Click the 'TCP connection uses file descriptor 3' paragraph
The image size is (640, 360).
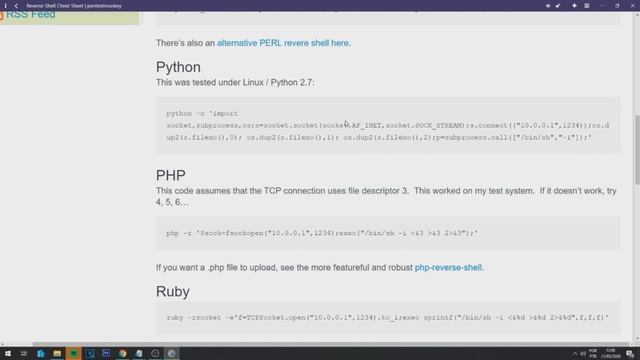(x=386, y=196)
